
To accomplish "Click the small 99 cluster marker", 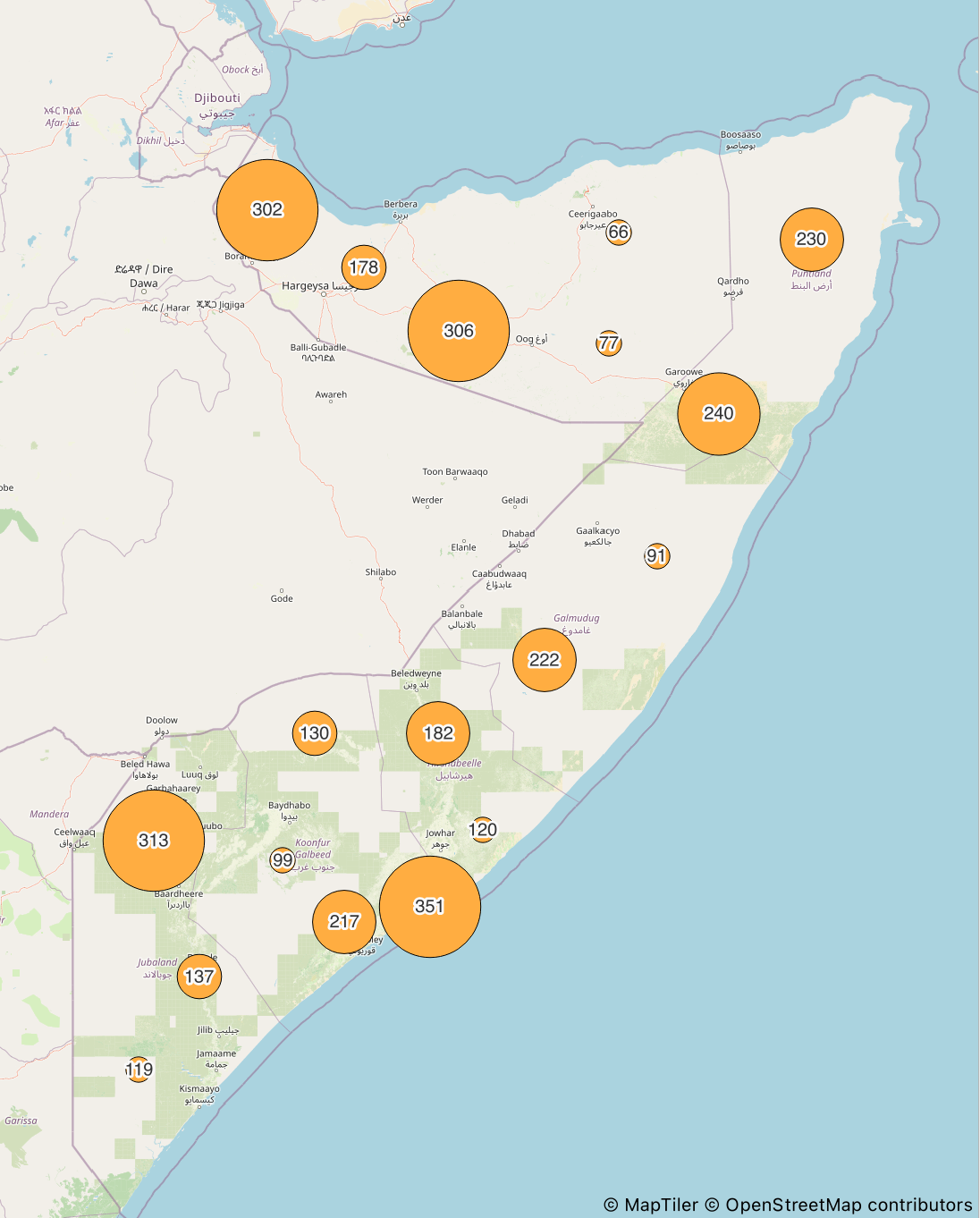I will point(283,860).
